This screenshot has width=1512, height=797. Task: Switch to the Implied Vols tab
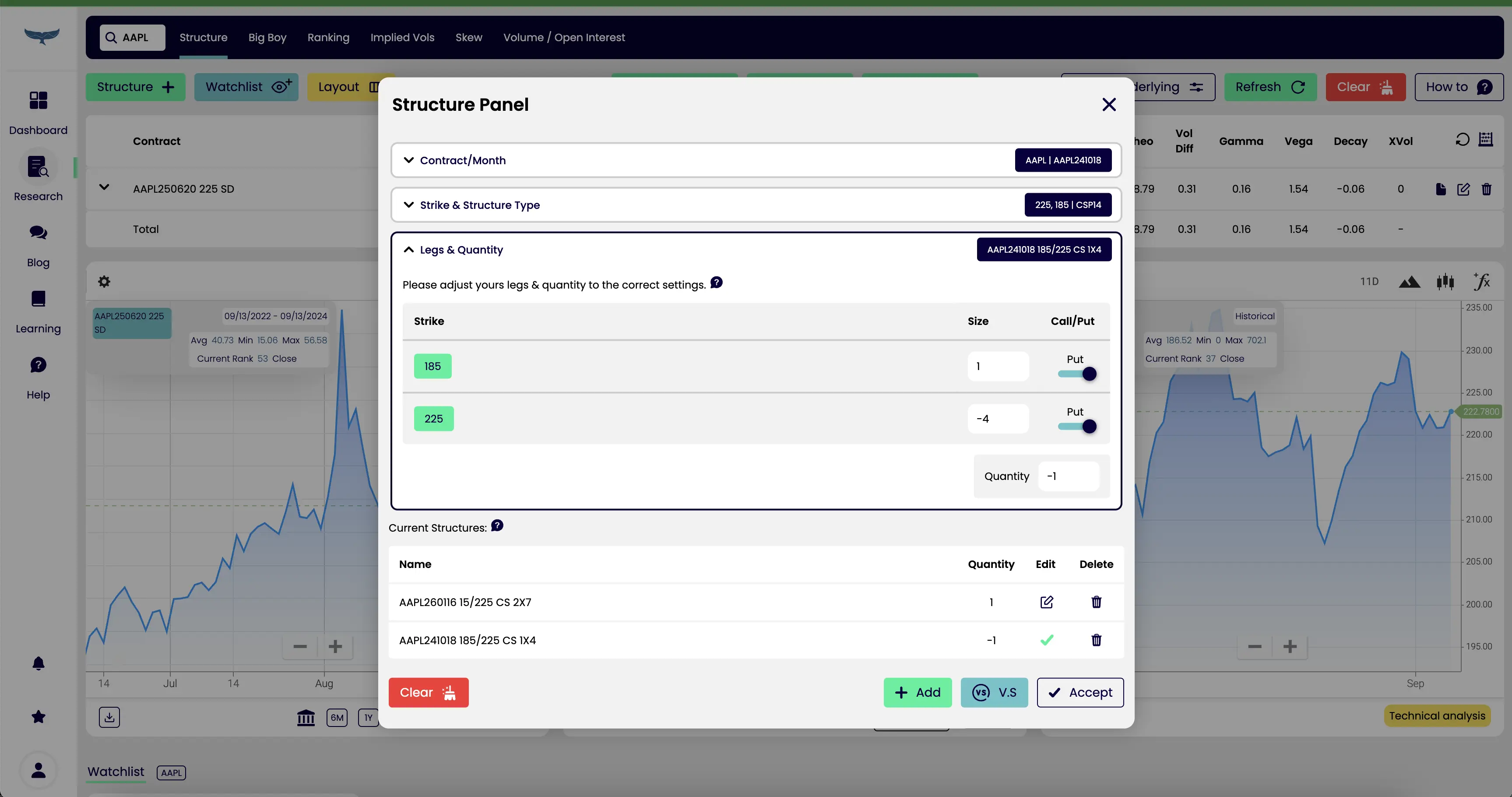[x=402, y=38]
